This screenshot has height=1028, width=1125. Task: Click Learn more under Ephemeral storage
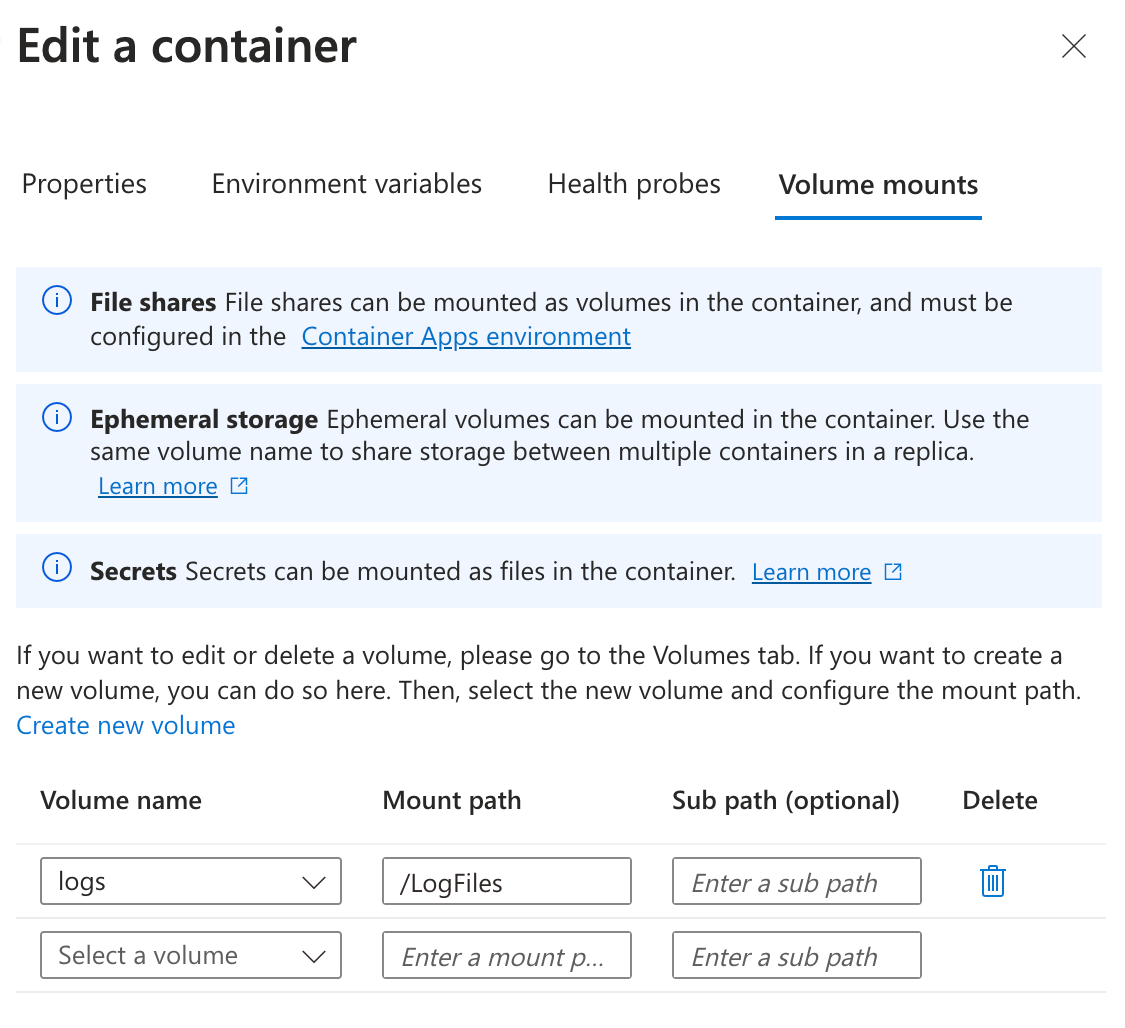(x=157, y=485)
